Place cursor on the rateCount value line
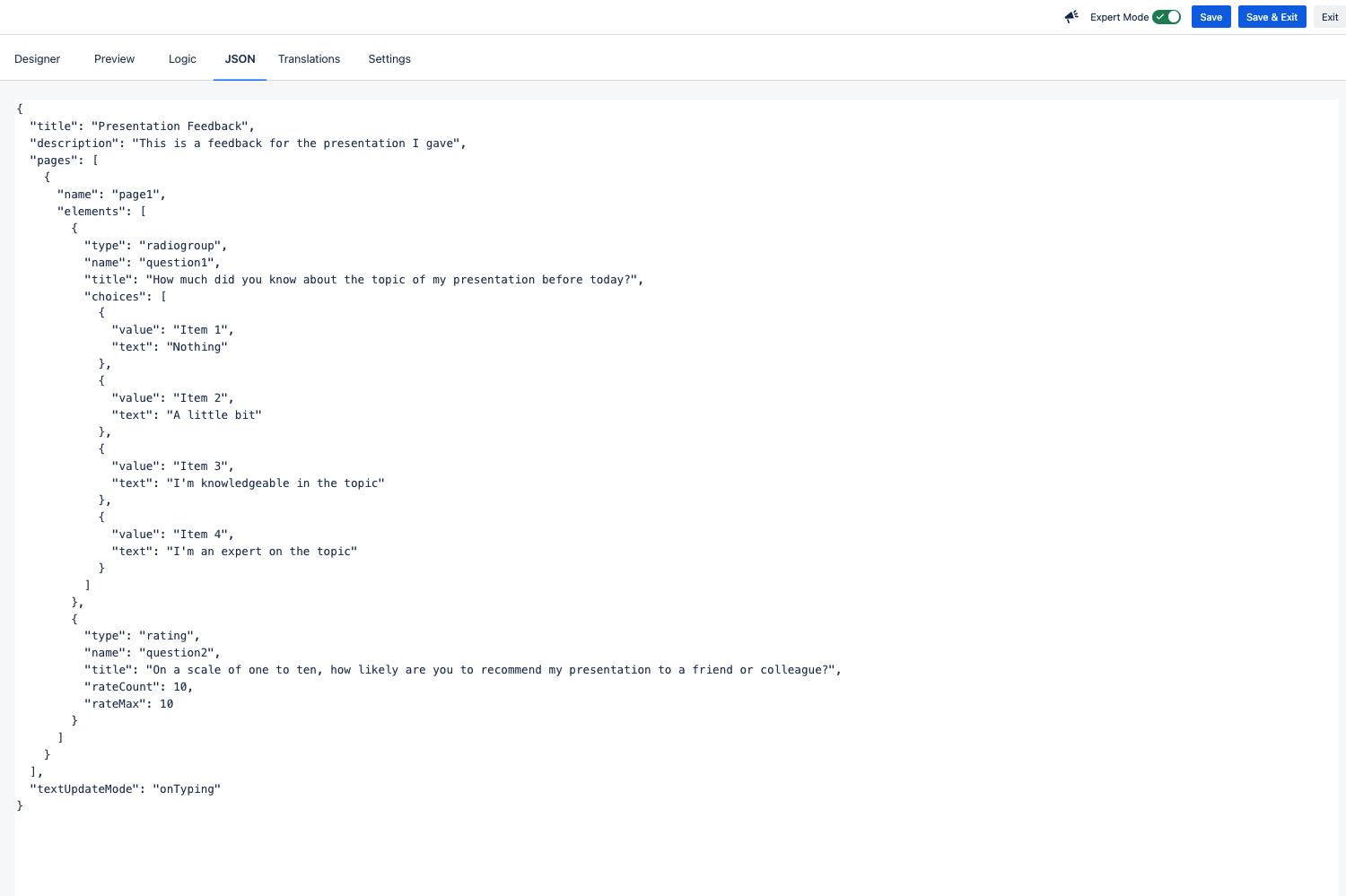Screen dimensions: 1346x896 [x=138, y=687]
